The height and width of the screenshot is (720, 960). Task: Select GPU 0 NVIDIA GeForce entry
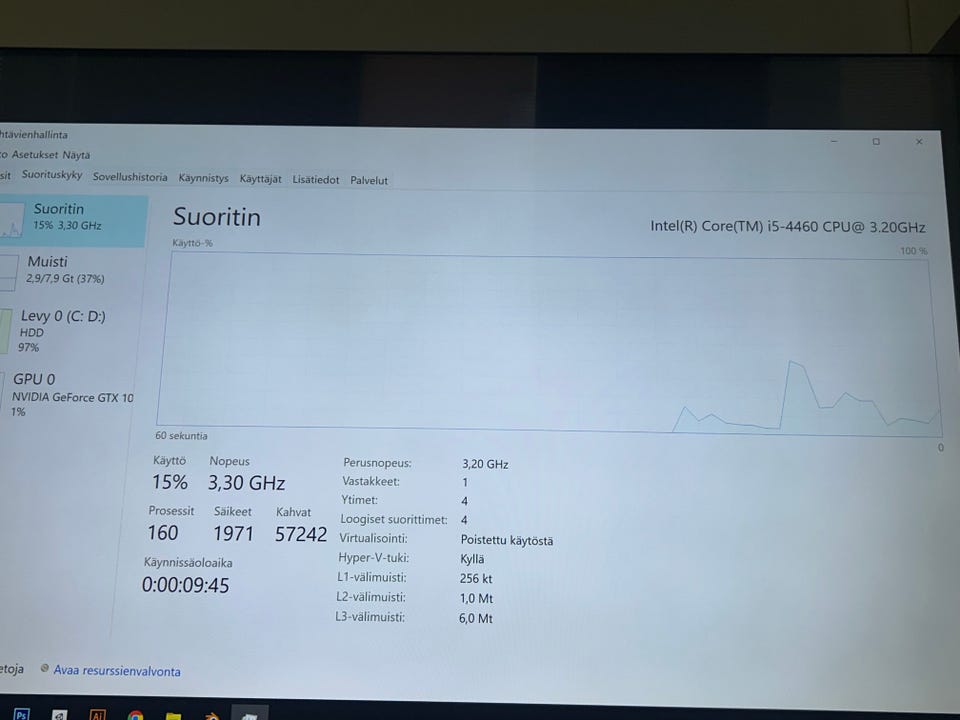(69, 395)
